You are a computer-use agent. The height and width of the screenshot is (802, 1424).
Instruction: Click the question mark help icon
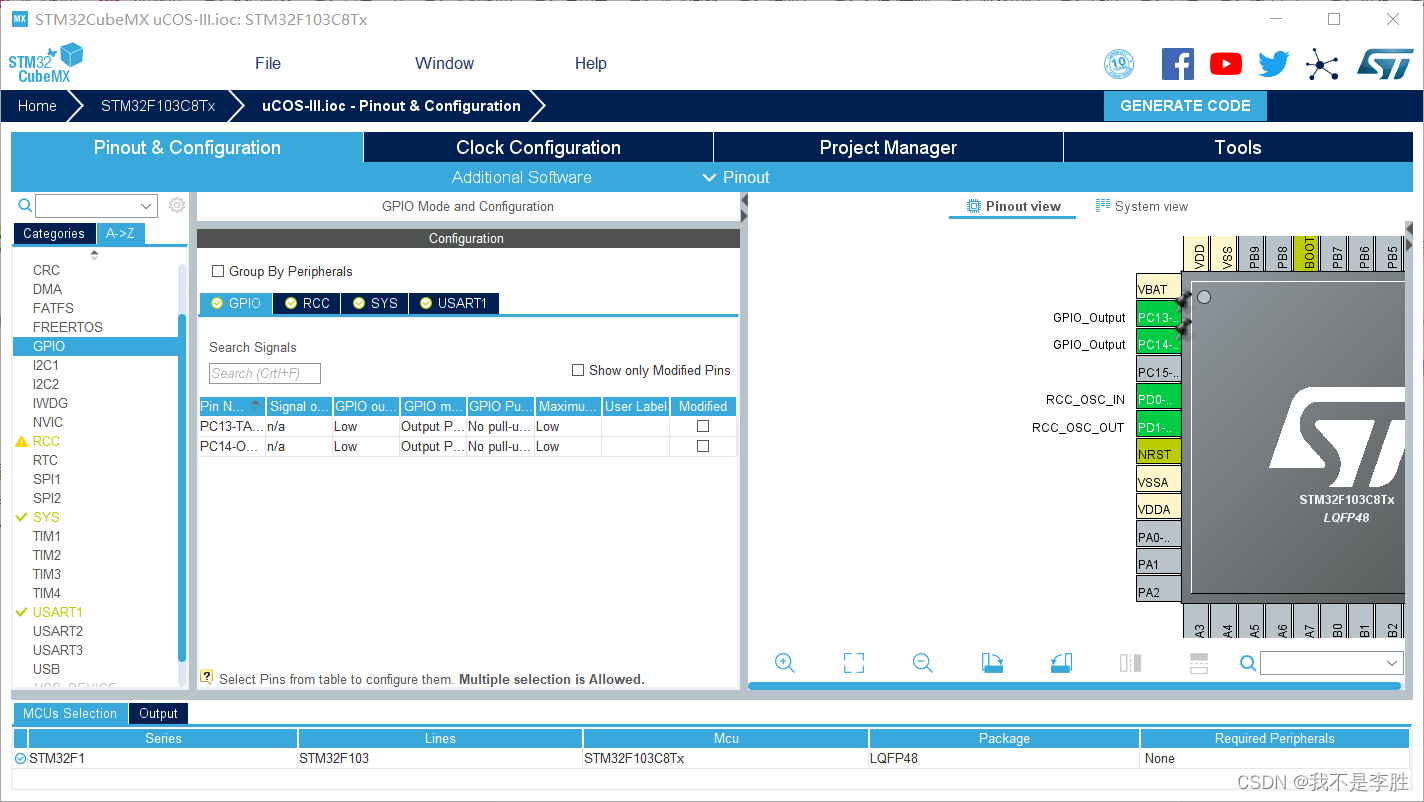(206, 677)
